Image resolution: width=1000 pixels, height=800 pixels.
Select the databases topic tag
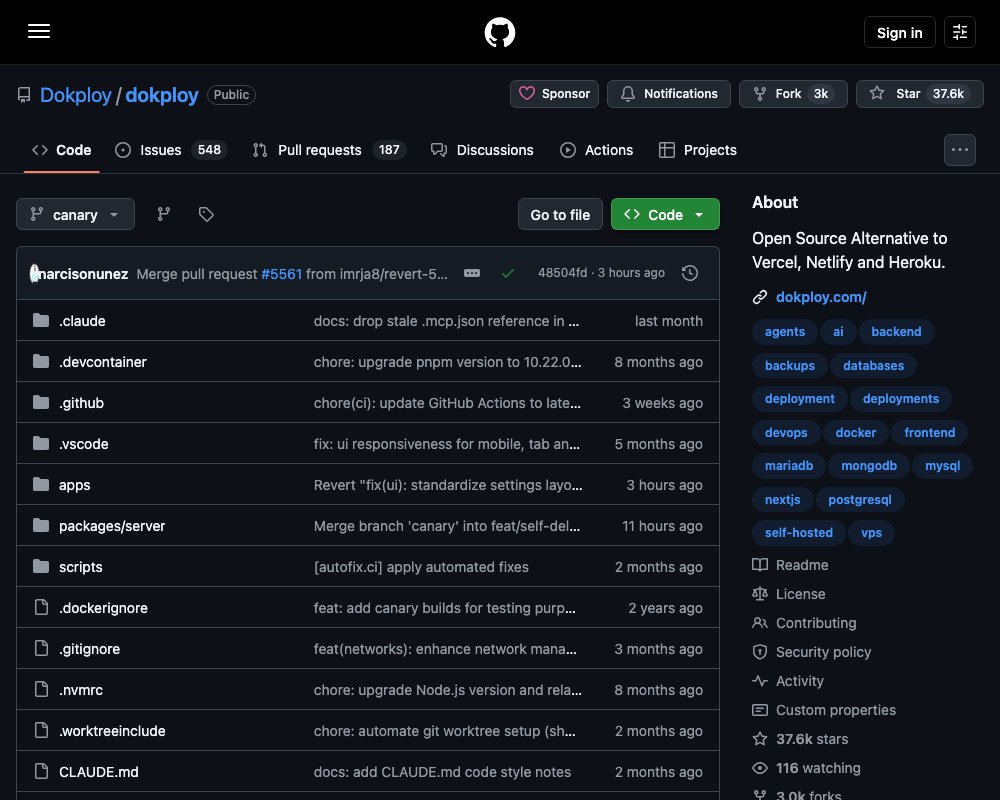pyautogui.click(x=873, y=366)
